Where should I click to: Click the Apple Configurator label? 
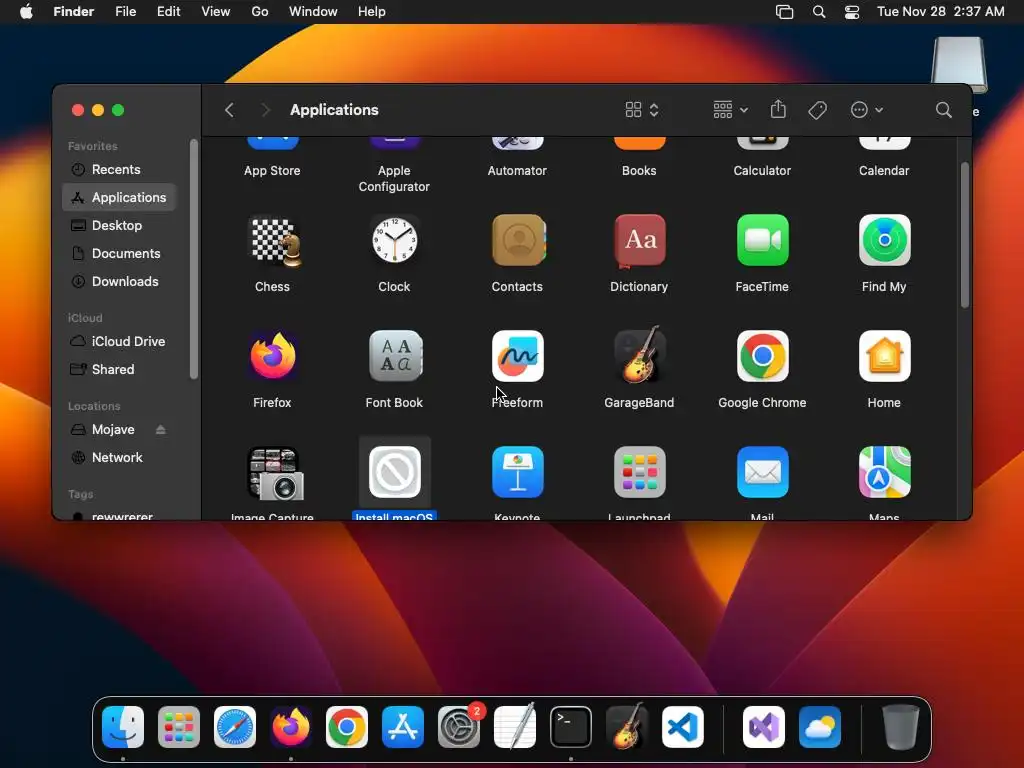pyautogui.click(x=394, y=178)
